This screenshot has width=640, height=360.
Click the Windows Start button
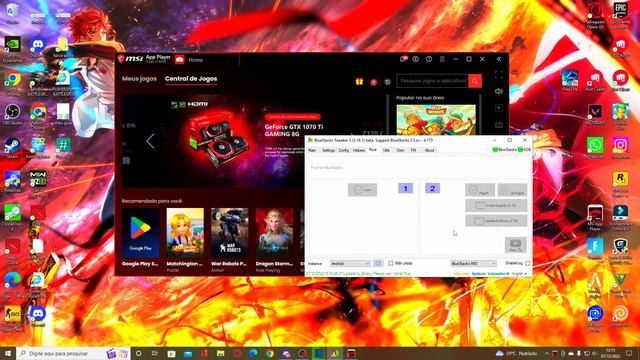[x=7, y=353]
